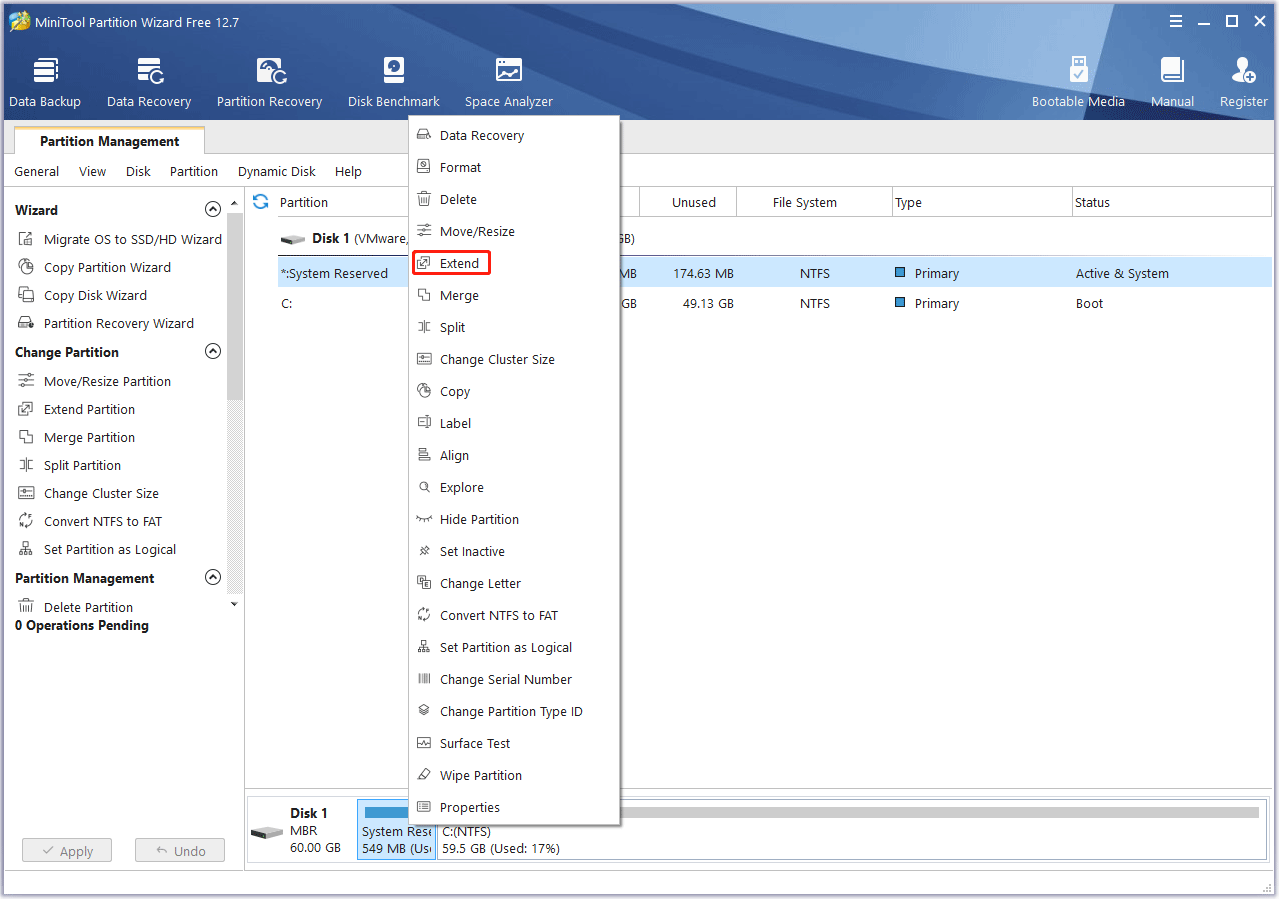Click the Convert NTFS to FAT sidebar icon
Viewport: 1279px width, 900px height.
coord(26,521)
